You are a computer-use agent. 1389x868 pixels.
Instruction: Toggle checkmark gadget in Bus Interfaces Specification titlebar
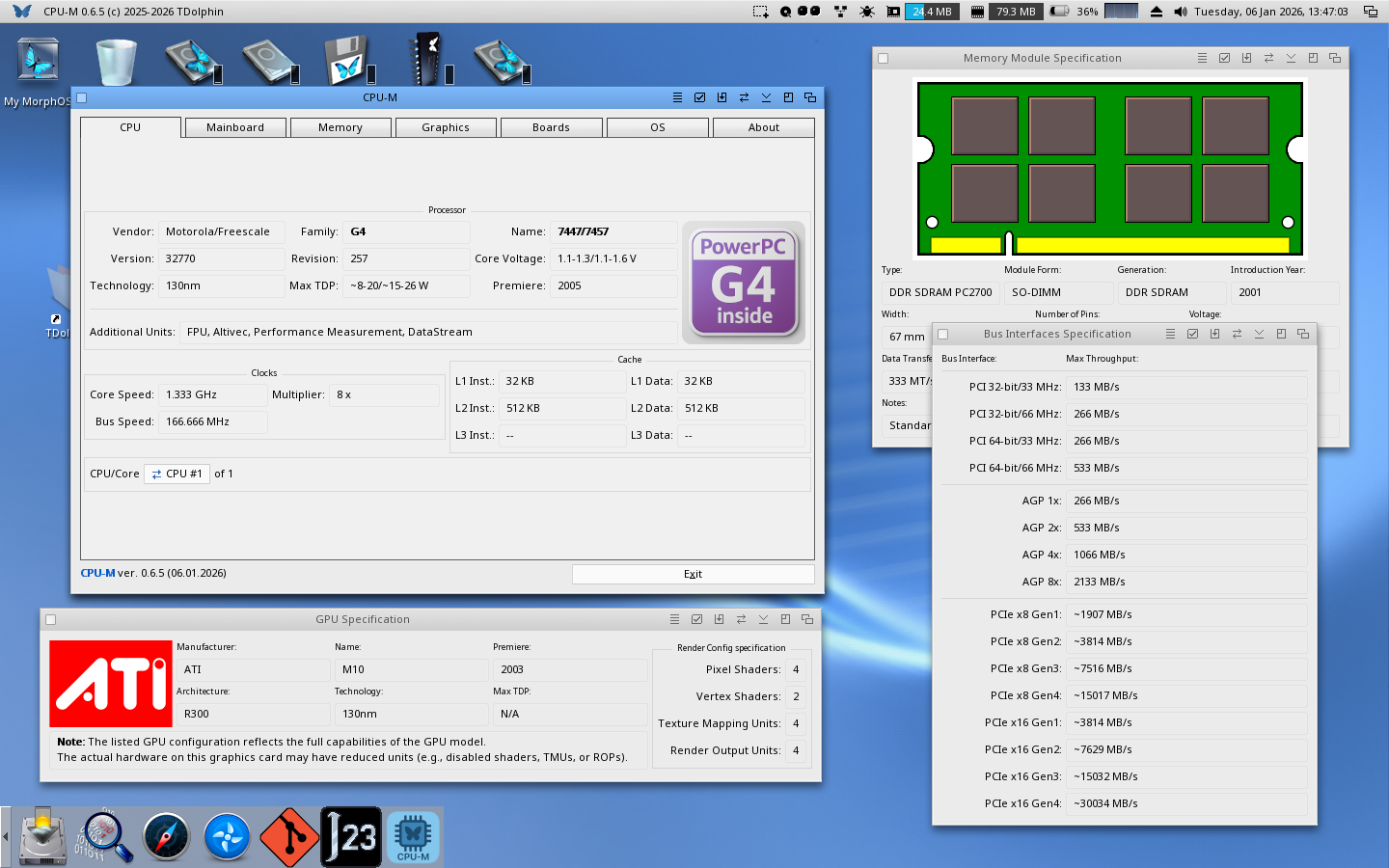[1192, 334]
